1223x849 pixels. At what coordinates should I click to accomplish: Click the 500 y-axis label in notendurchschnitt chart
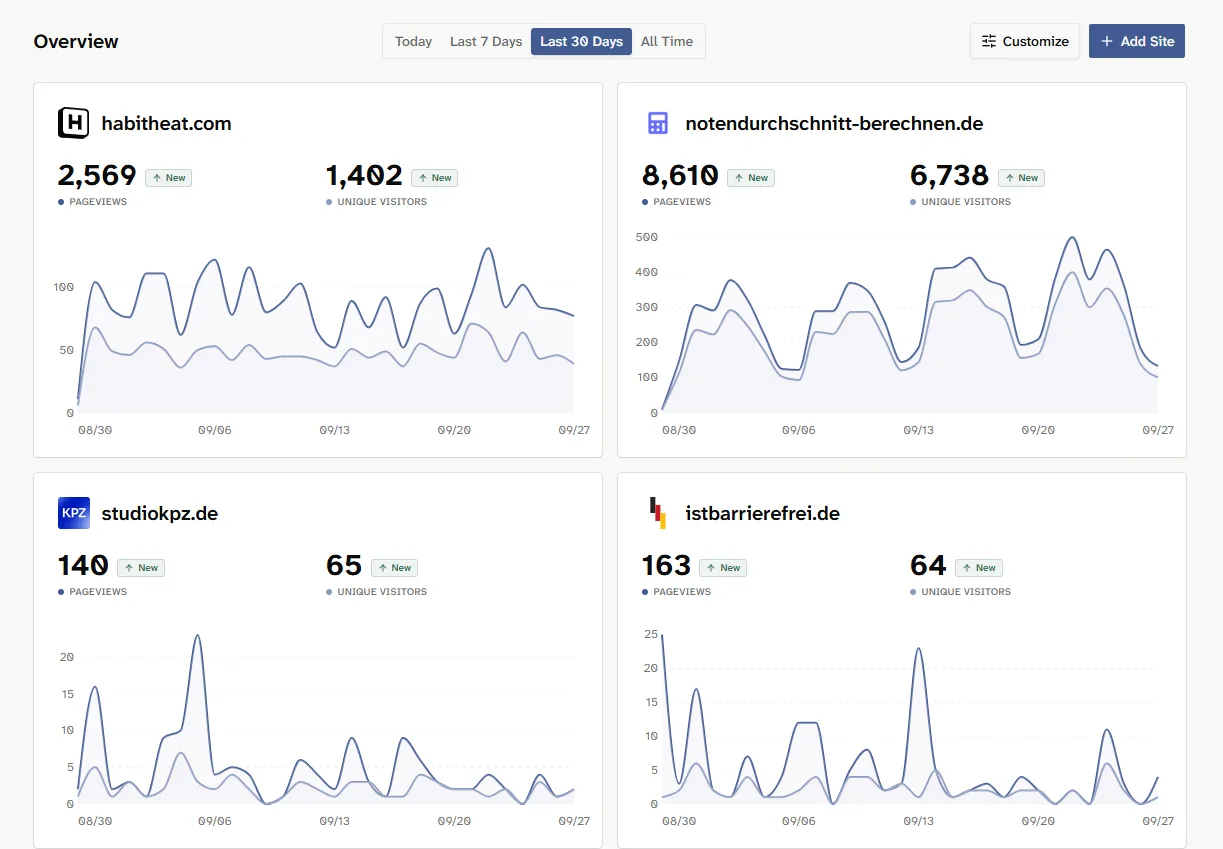pos(646,237)
